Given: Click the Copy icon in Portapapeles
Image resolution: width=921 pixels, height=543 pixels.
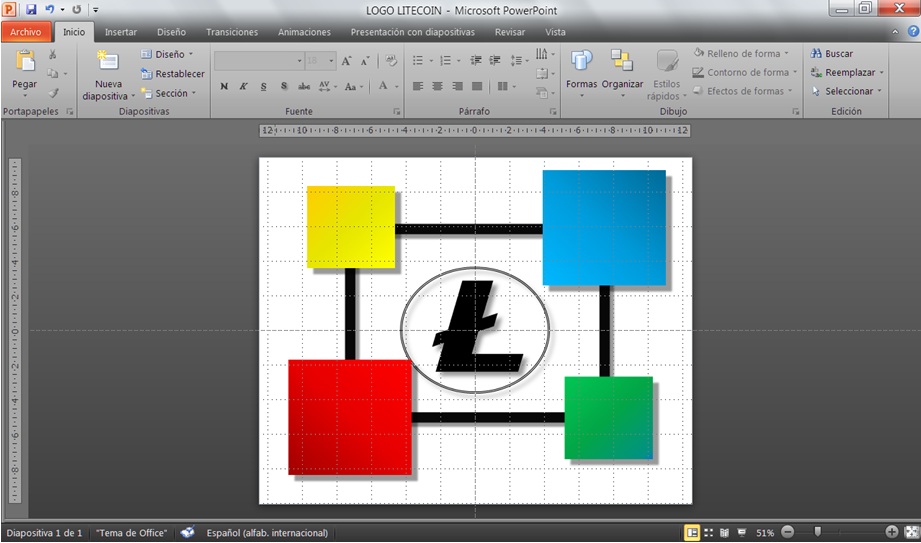Looking at the screenshot, I should (52, 73).
